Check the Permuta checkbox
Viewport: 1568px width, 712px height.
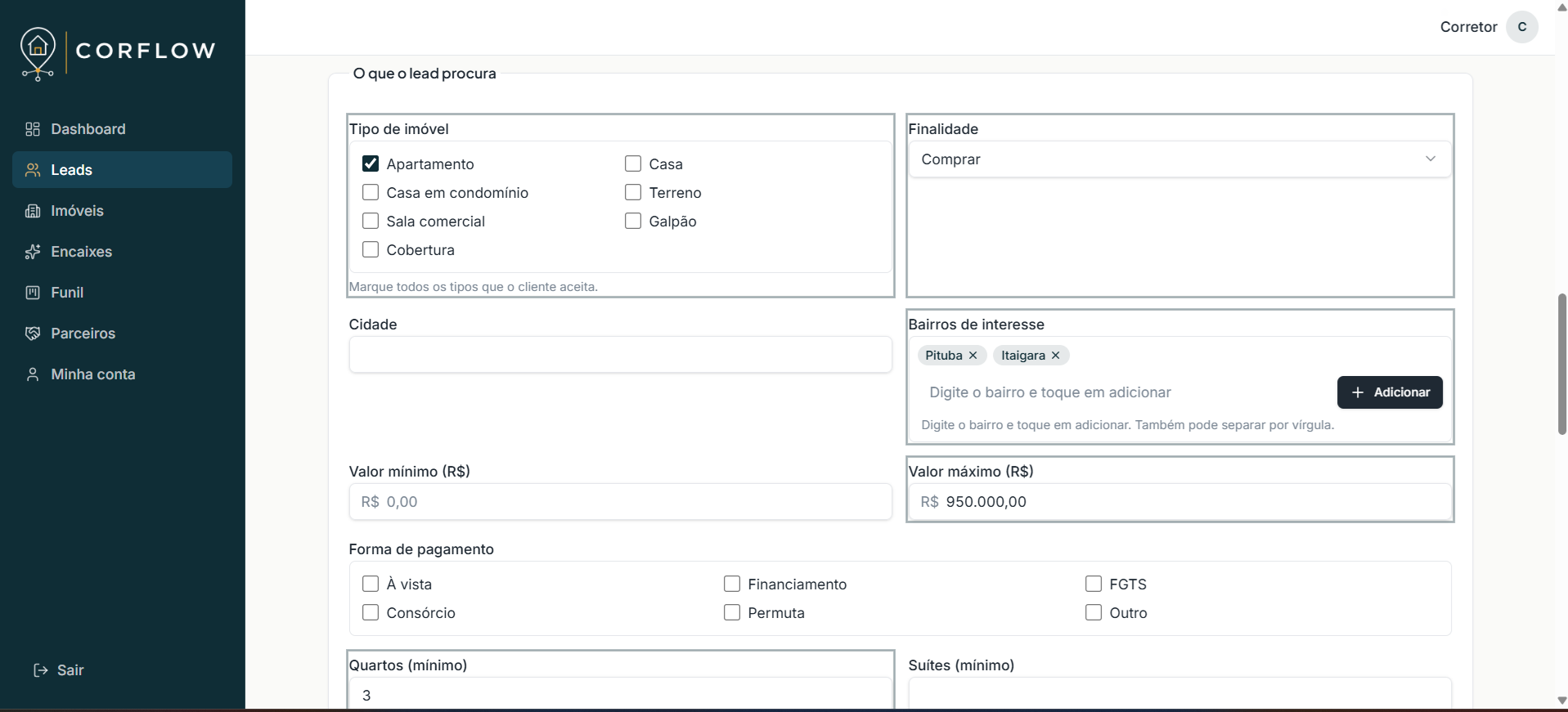pyautogui.click(x=732, y=612)
